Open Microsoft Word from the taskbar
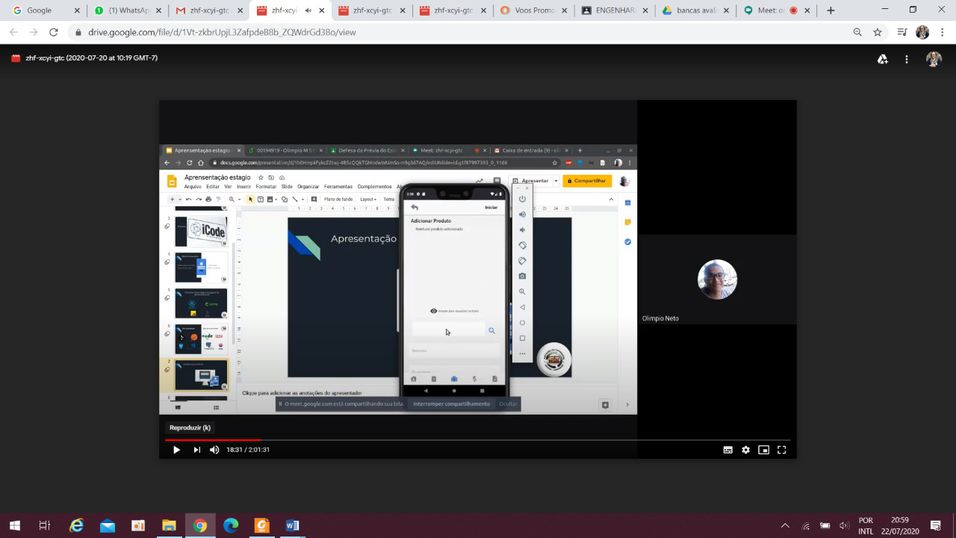 [x=292, y=526]
